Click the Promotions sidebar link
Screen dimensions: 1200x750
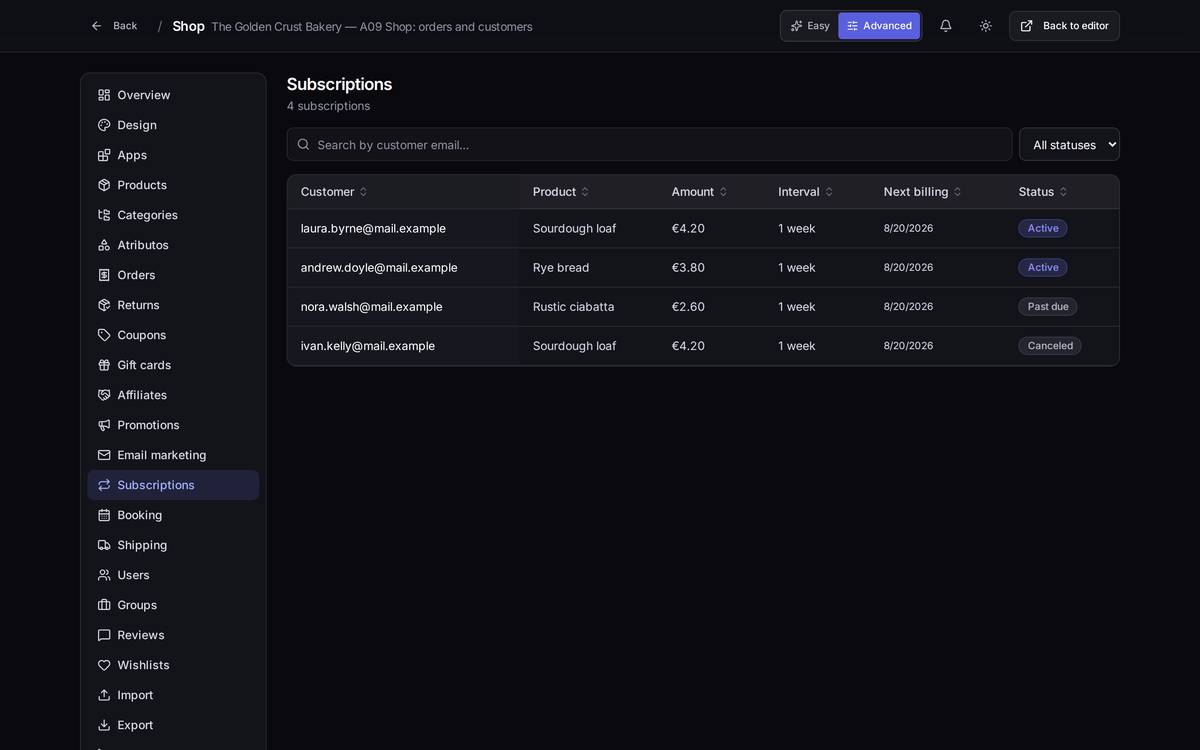(173, 425)
